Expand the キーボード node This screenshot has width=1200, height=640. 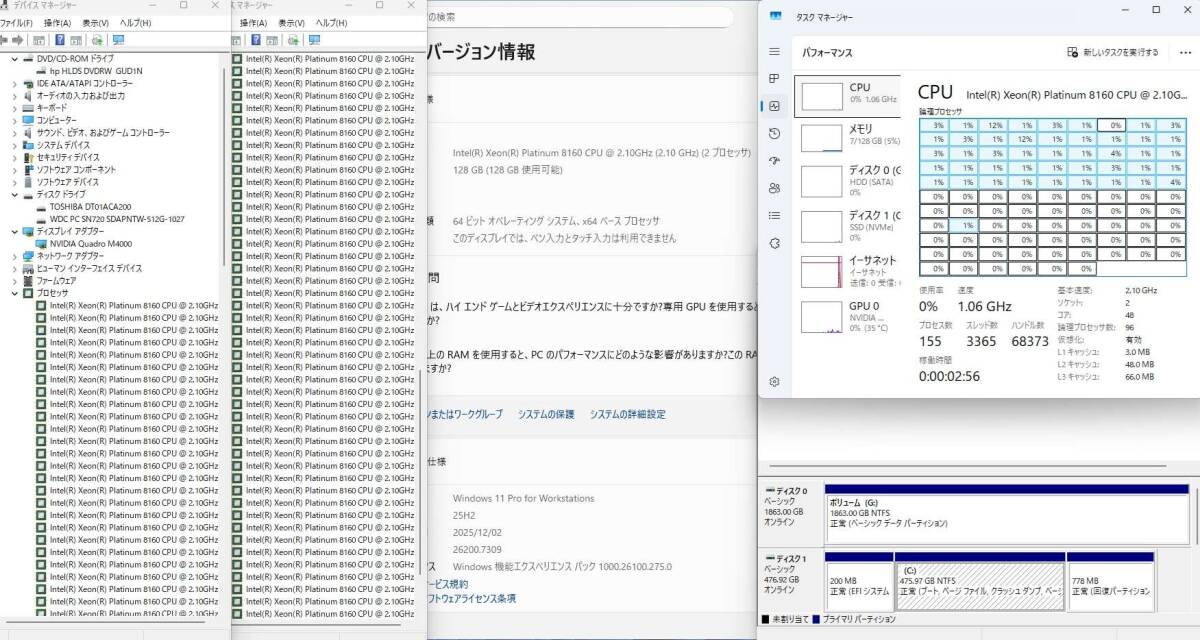pyautogui.click(x=14, y=108)
